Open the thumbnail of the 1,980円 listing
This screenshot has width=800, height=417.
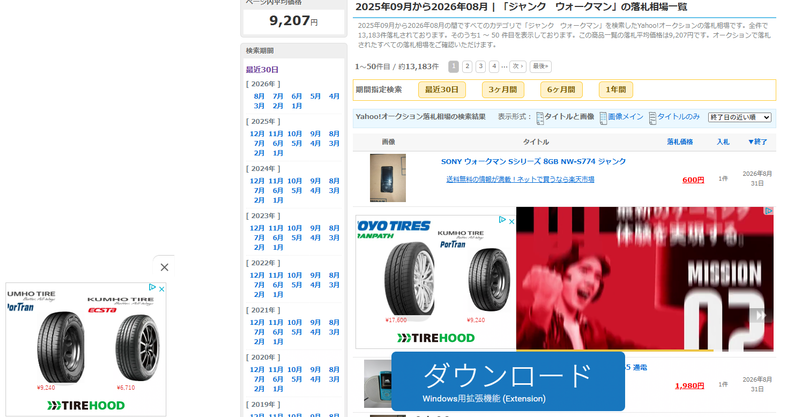pos(378,384)
